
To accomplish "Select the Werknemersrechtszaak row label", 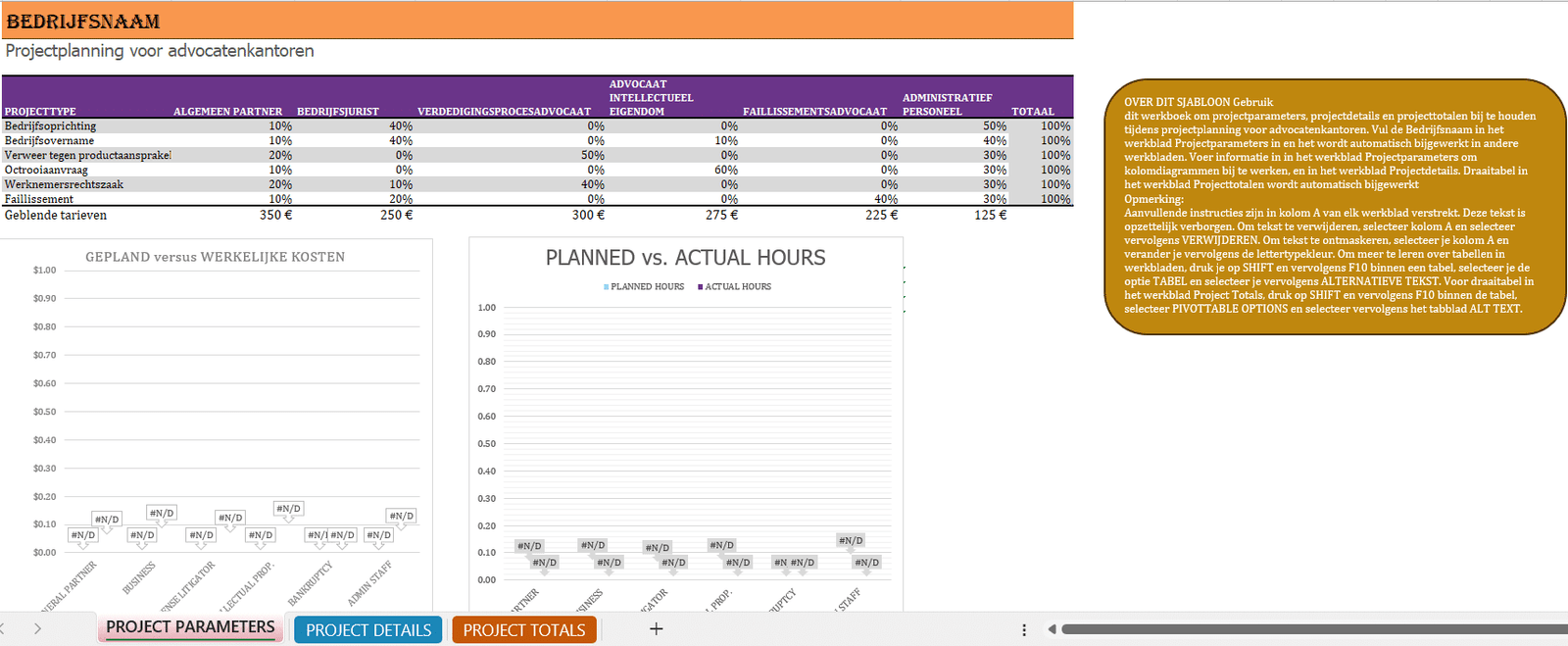I will pos(64,184).
